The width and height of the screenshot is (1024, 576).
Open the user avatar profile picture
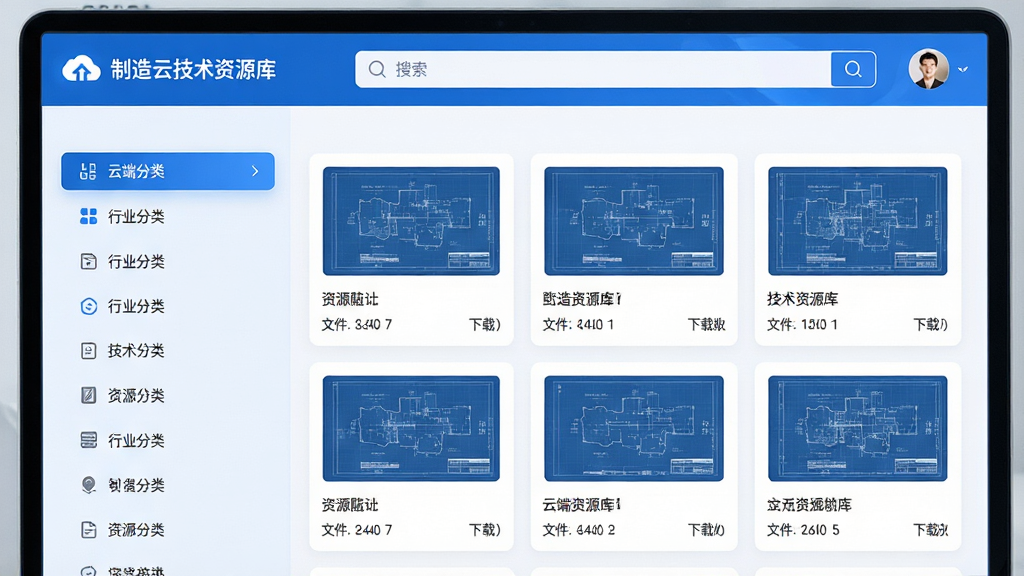929,69
